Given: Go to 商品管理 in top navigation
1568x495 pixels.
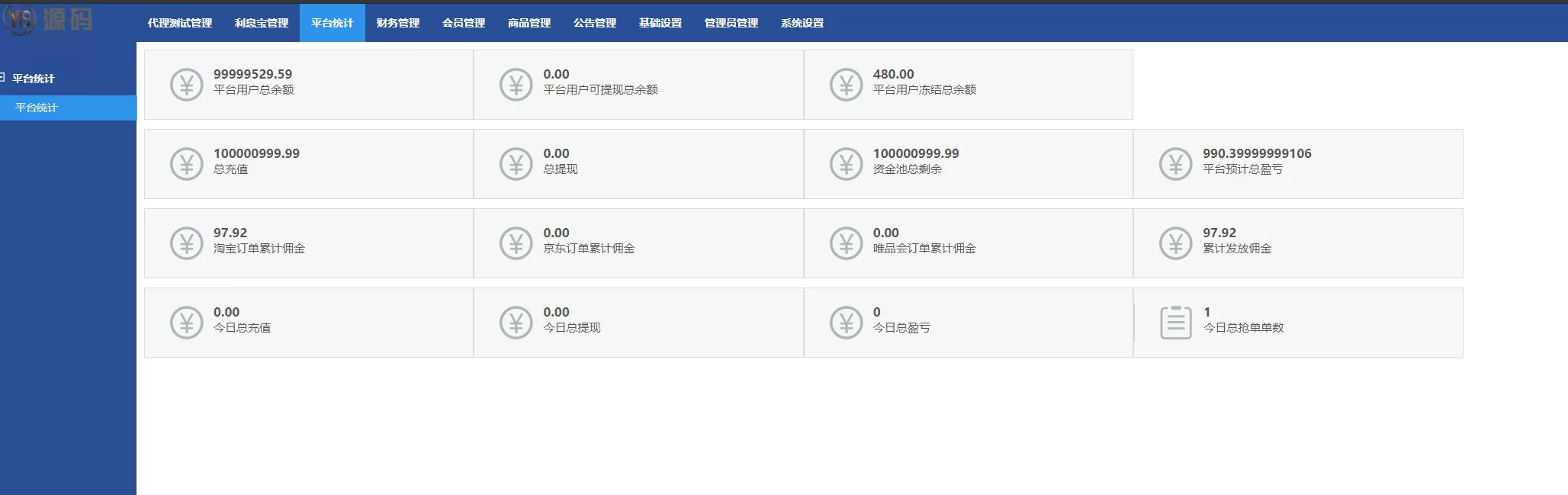Looking at the screenshot, I should [529, 23].
